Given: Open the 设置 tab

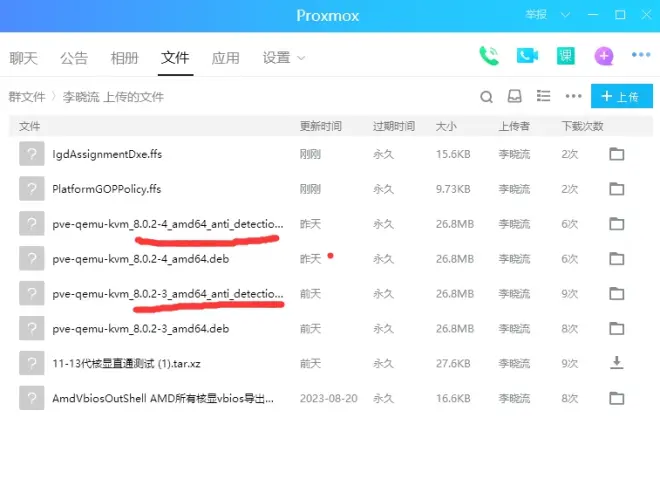Looking at the screenshot, I should pos(277,58).
